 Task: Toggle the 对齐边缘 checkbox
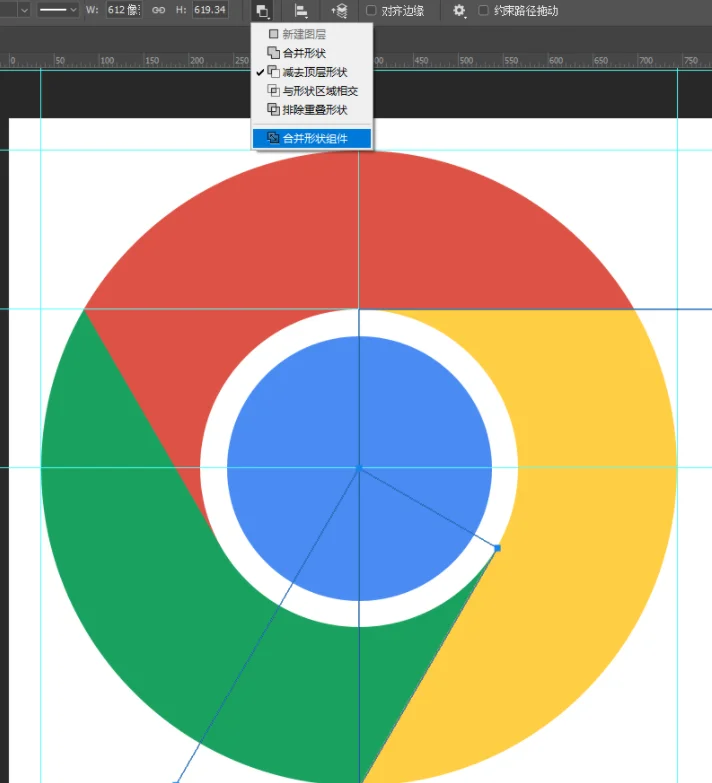371,10
